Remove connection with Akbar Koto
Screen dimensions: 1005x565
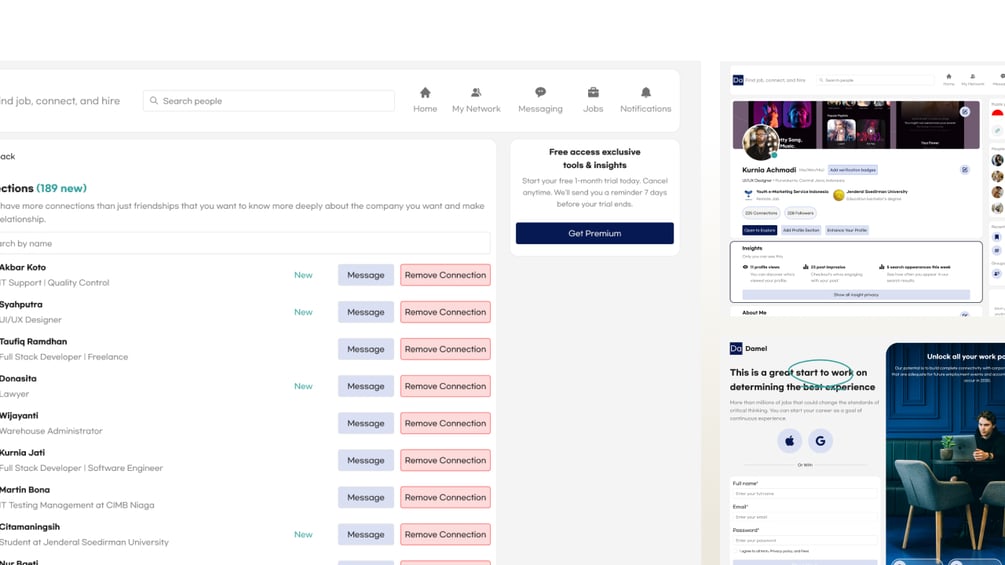(445, 275)
